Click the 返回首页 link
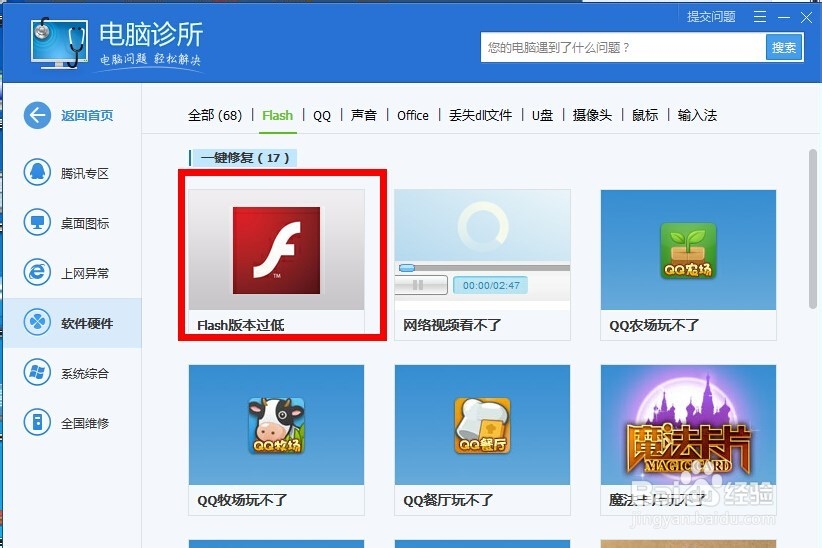 87,115
